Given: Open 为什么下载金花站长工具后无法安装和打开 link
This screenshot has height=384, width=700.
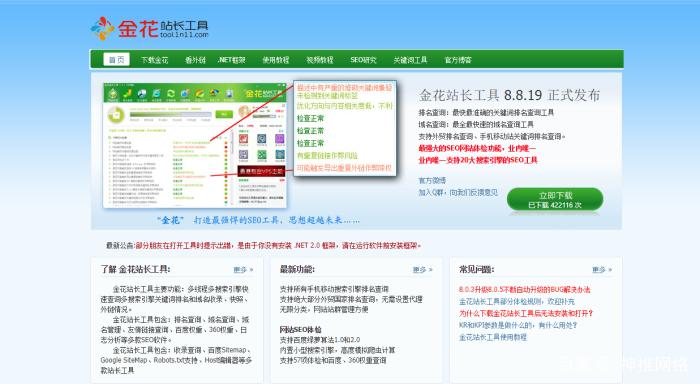Looking at the screenshot, I should 526,313.
